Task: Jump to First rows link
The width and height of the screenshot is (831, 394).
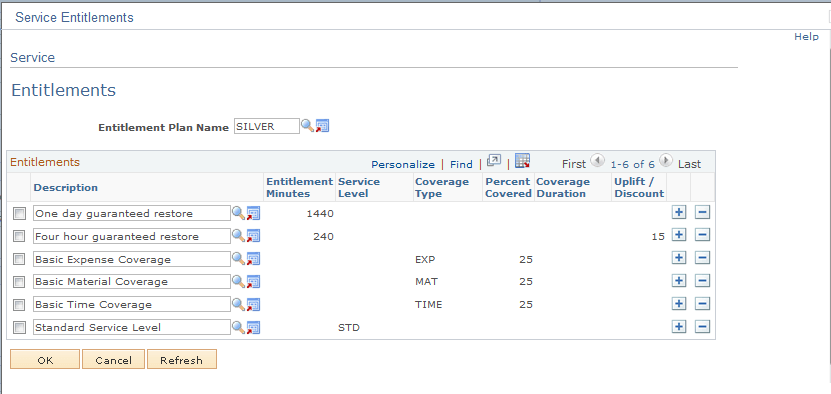Action: 574,164
